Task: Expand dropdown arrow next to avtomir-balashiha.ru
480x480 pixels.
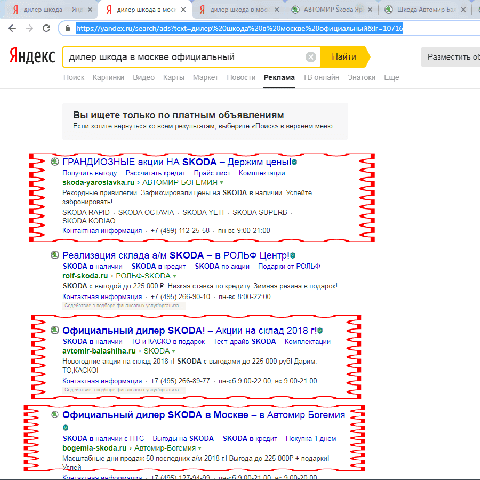Action: tap(173, 351)
